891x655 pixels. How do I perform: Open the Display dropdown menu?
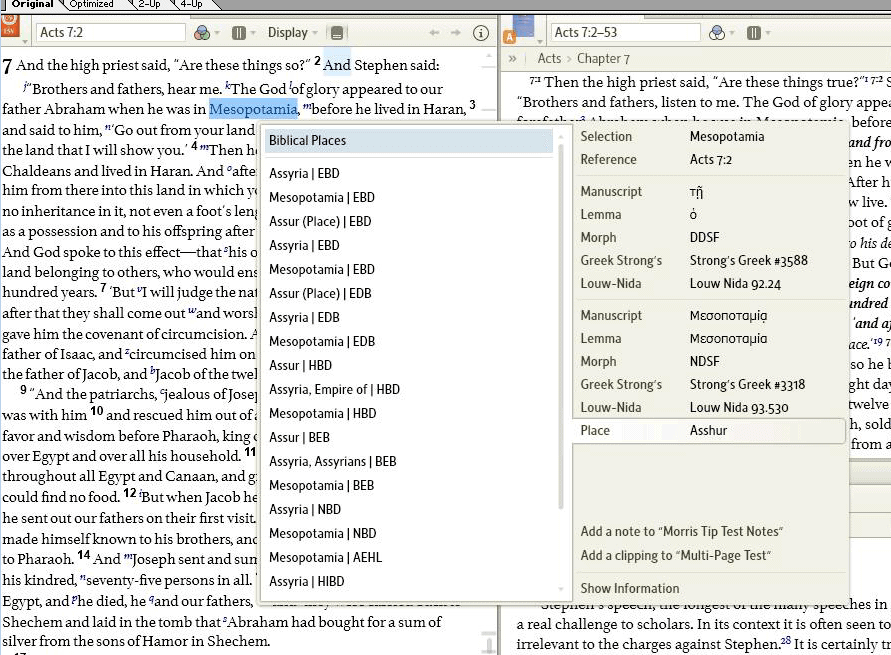point(293,33)
